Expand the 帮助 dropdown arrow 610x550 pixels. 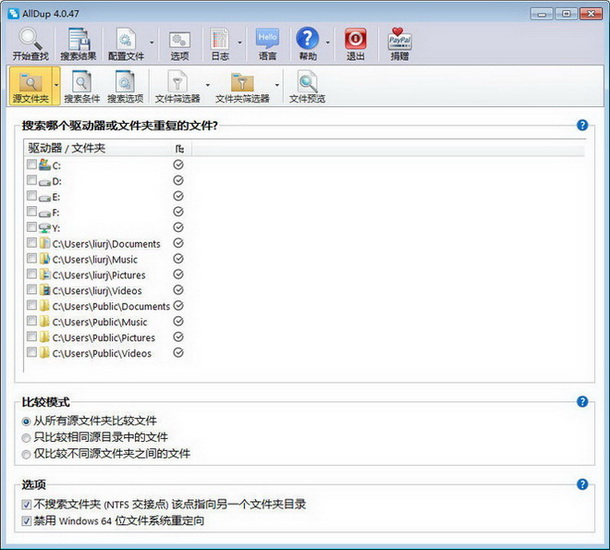click(328, 42)
